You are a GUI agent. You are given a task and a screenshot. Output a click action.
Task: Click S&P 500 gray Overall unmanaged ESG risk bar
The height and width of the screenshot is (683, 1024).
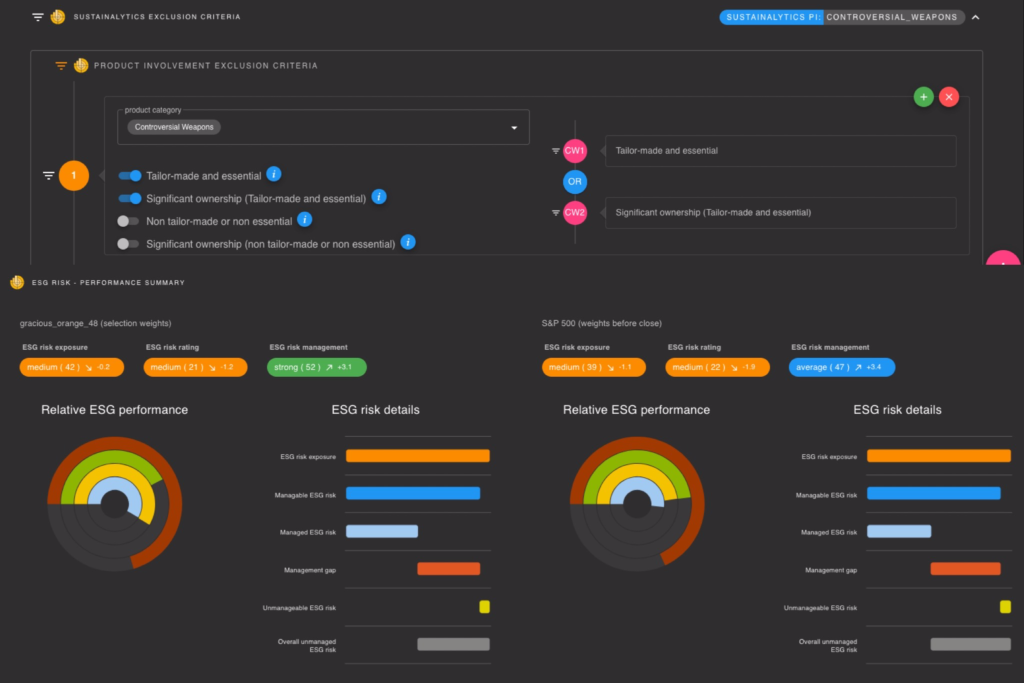[x=970, y=645]
